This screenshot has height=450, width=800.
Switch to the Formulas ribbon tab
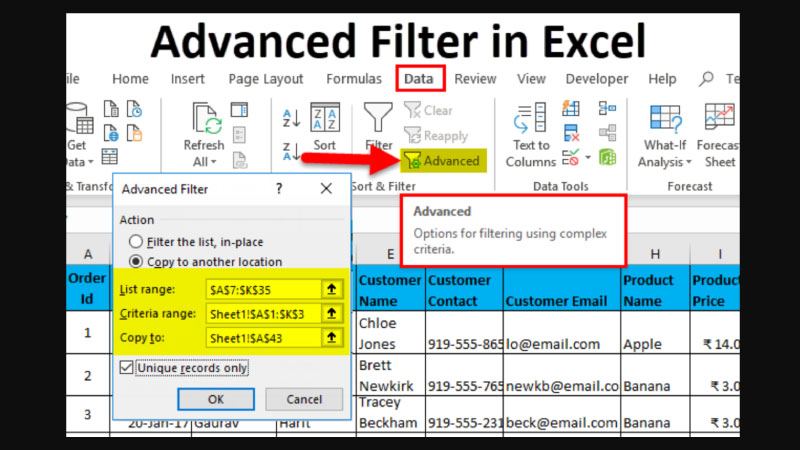354,79
